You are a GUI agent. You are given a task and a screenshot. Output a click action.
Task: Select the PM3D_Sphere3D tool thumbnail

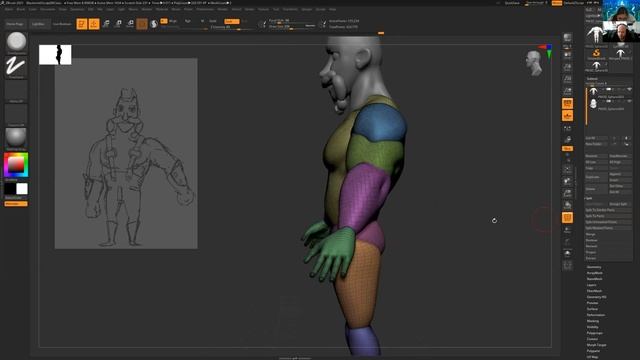tap(596, 66)
